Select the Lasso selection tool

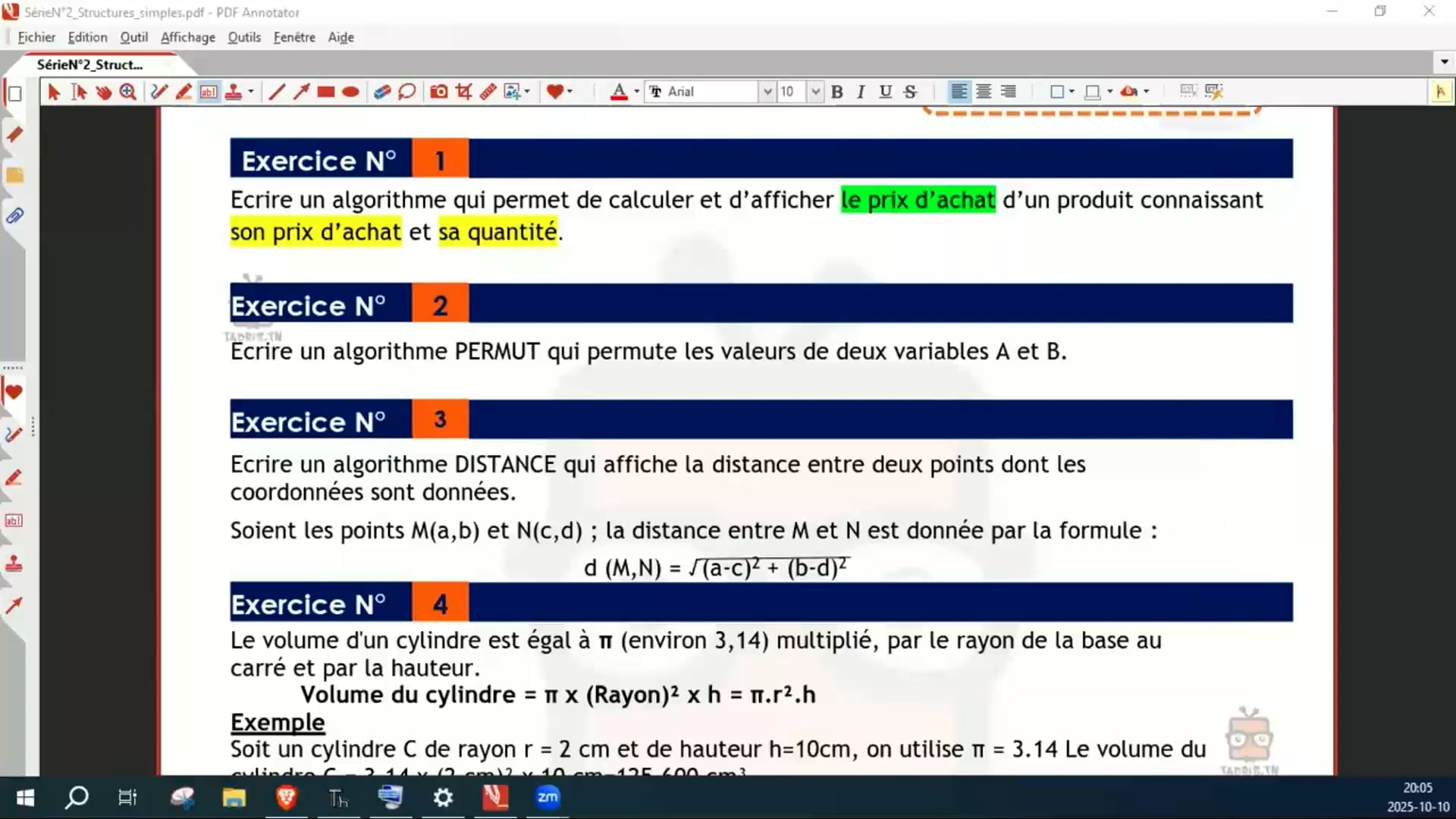[407, 92]
